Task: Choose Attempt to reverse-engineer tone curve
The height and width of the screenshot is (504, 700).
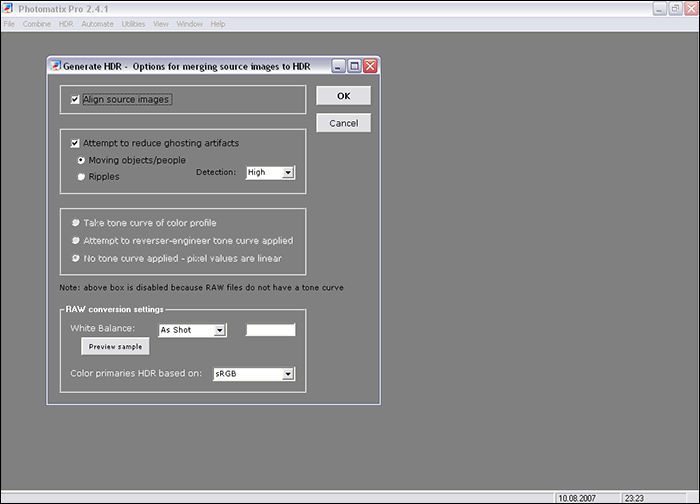Action: pos(76,240)
